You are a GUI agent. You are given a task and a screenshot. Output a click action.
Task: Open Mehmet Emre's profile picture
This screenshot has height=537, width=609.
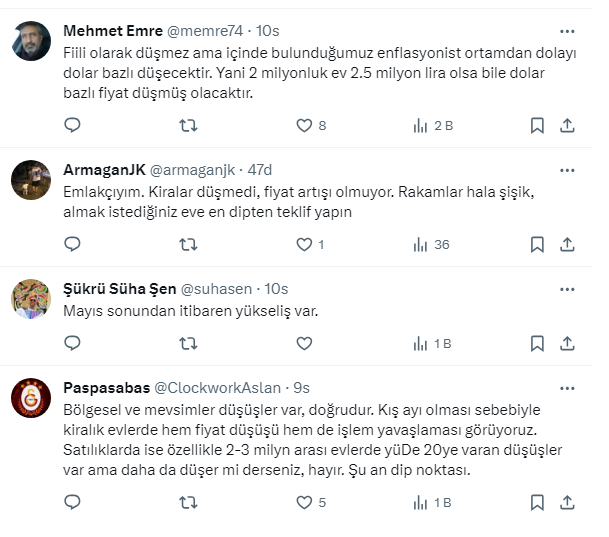click(31, 42)
